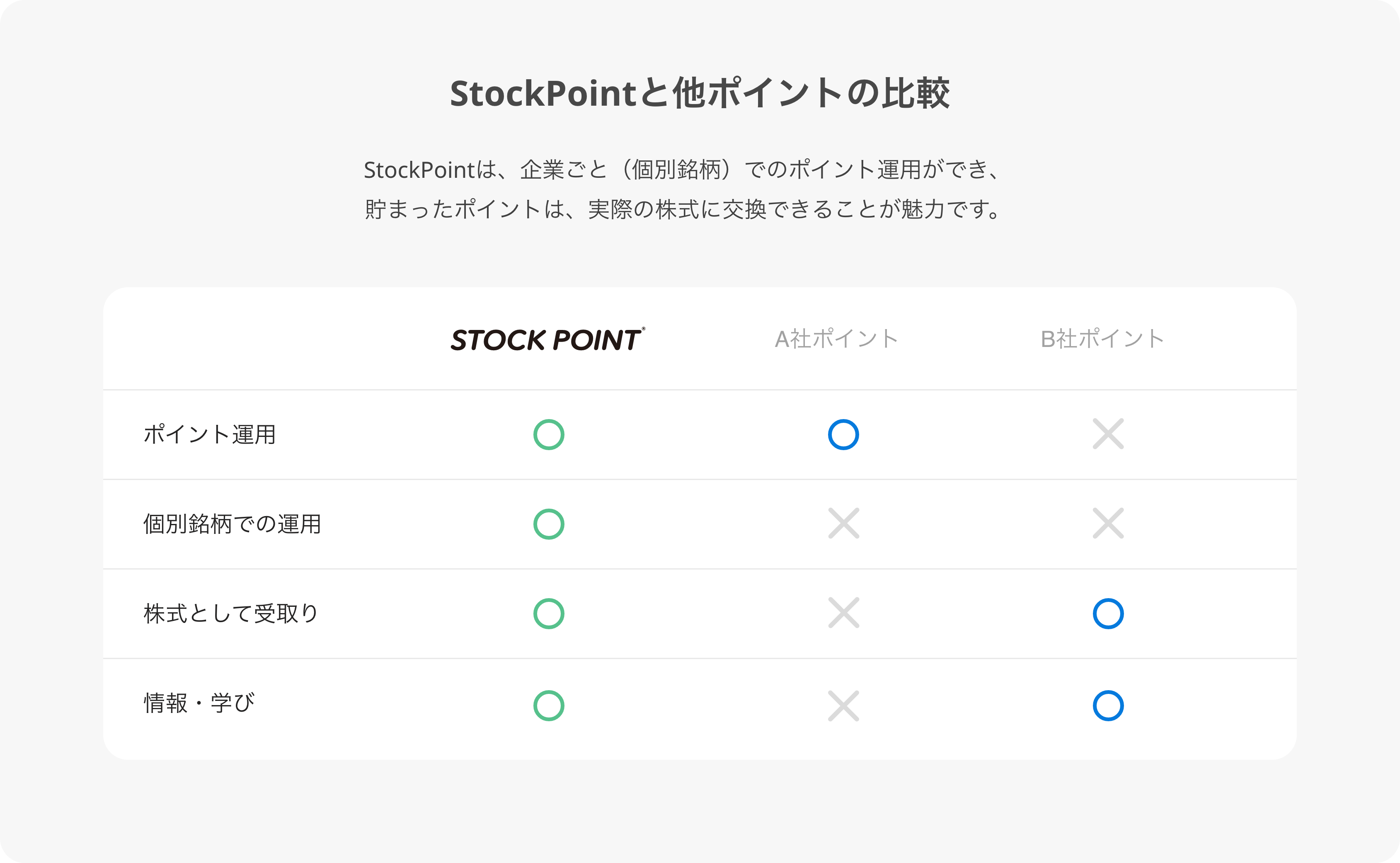Select the A社ポイント column header
Screen dimensions: 1400x863
pos(836,339)
